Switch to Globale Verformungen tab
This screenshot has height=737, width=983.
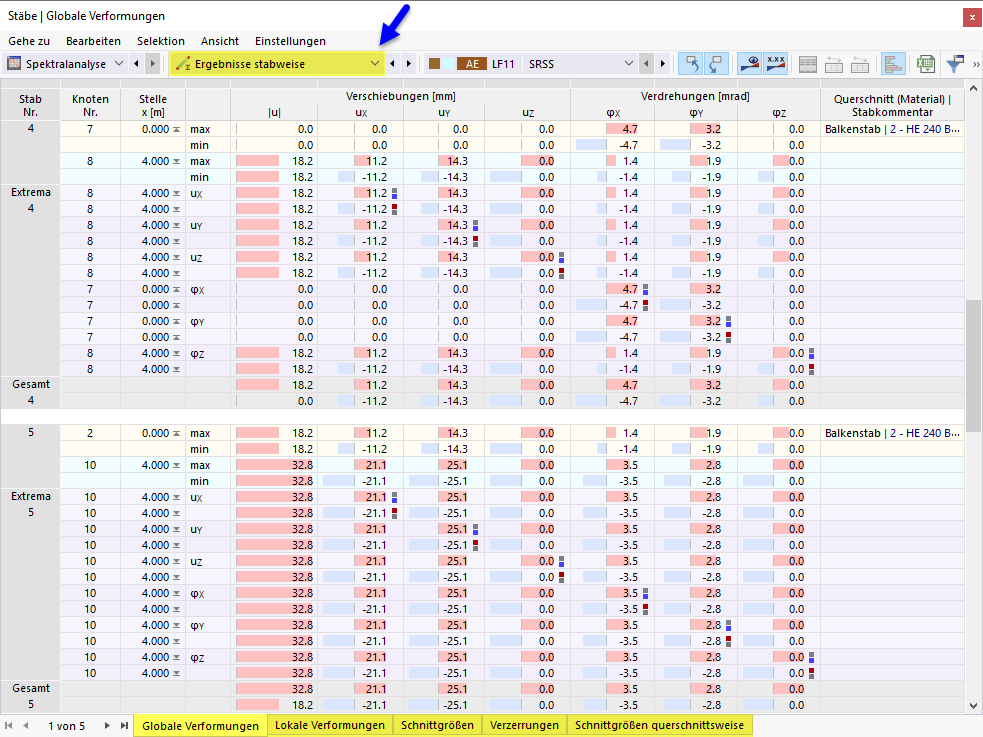point(200,726)
